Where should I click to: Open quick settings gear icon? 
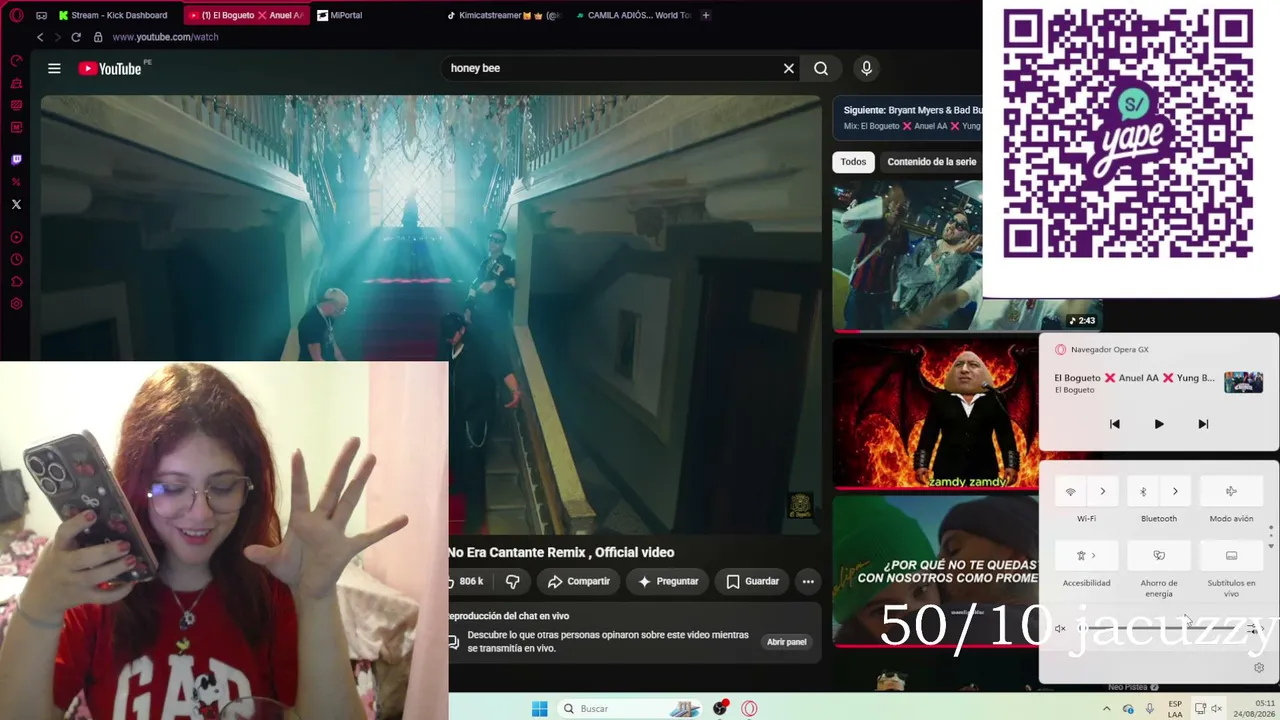point(1259,667)
